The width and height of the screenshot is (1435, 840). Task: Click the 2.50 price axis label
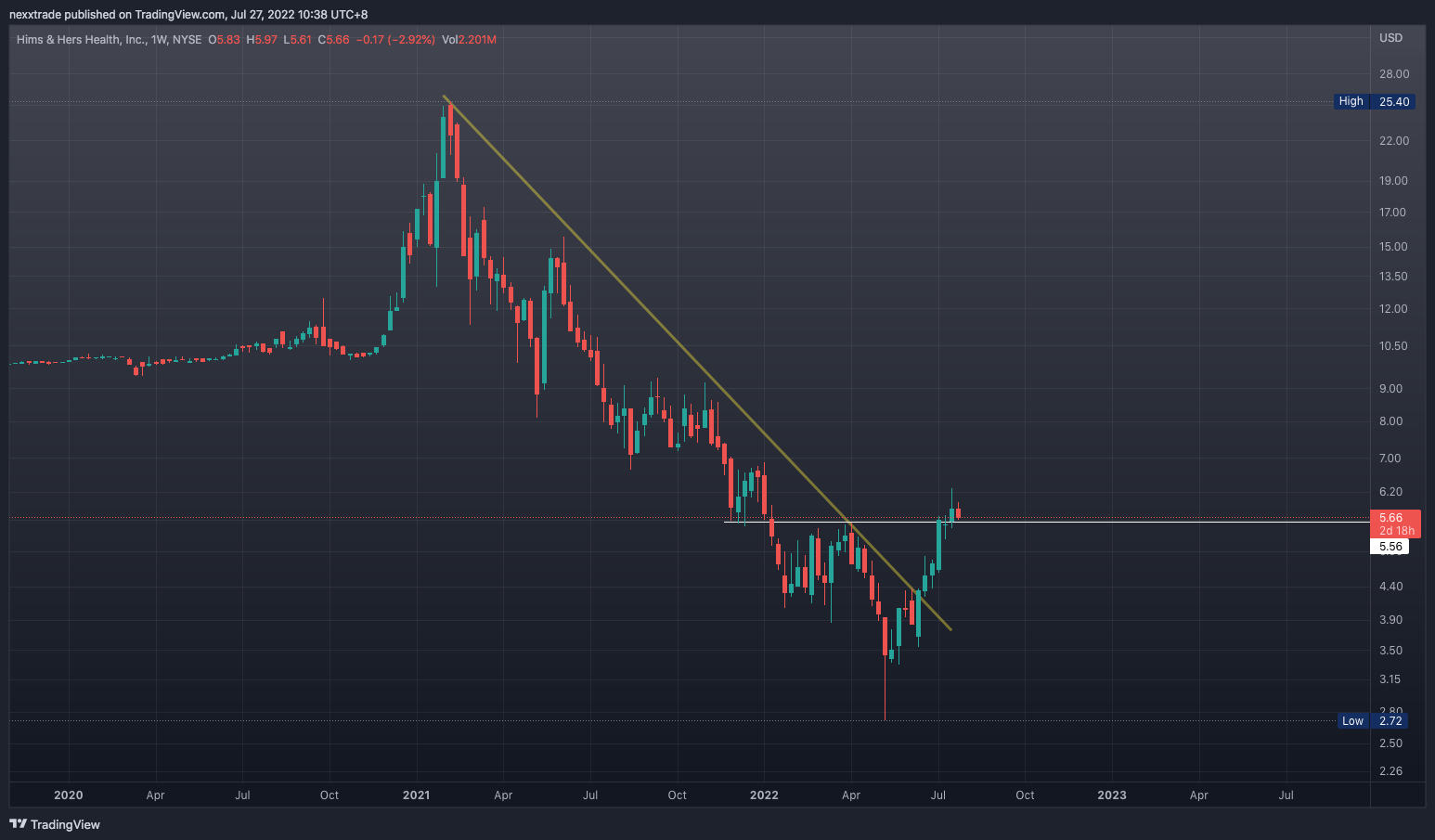tap(1390, 743)
